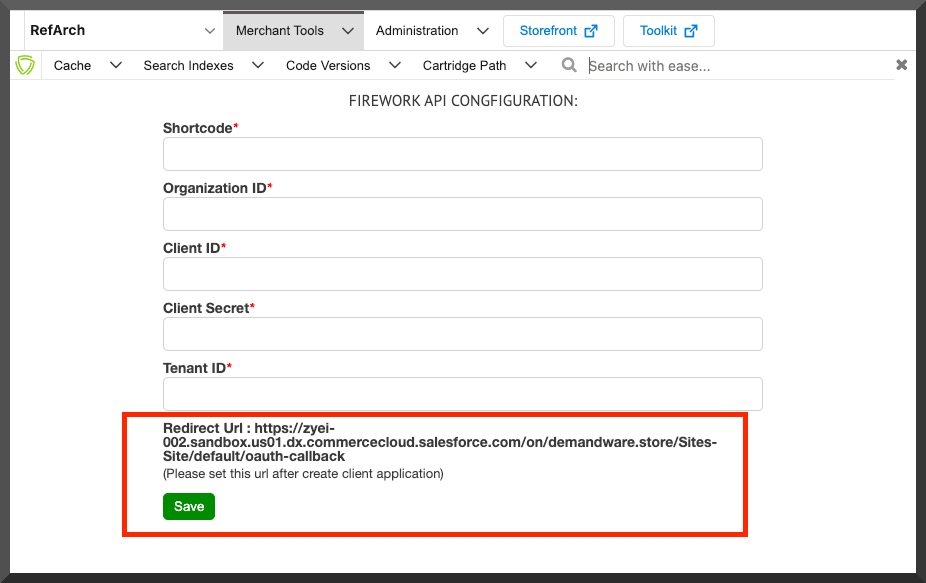Click the 'Please set this url' note
The width and height of the screenshot is (926, 583).
tap(303, 474)
